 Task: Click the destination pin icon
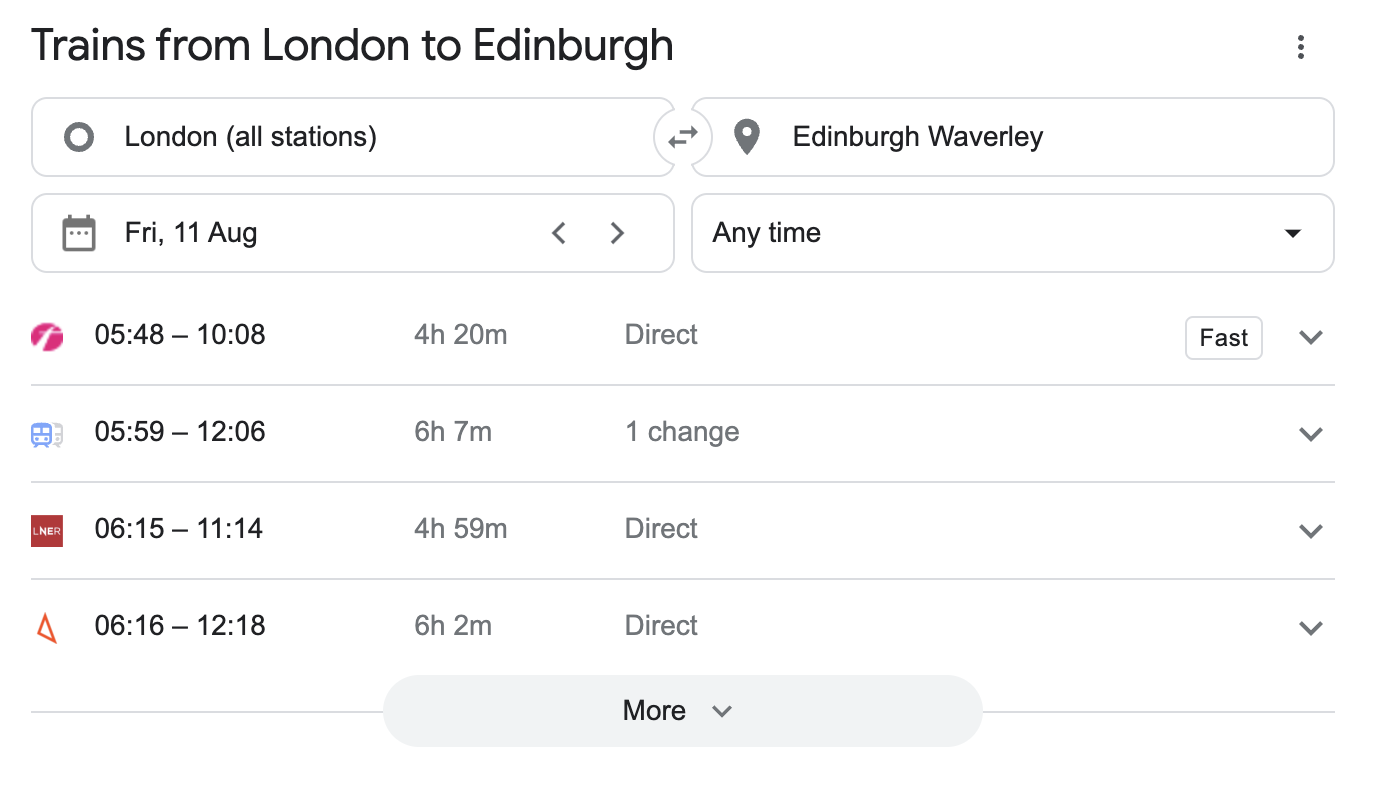(747, 137)
